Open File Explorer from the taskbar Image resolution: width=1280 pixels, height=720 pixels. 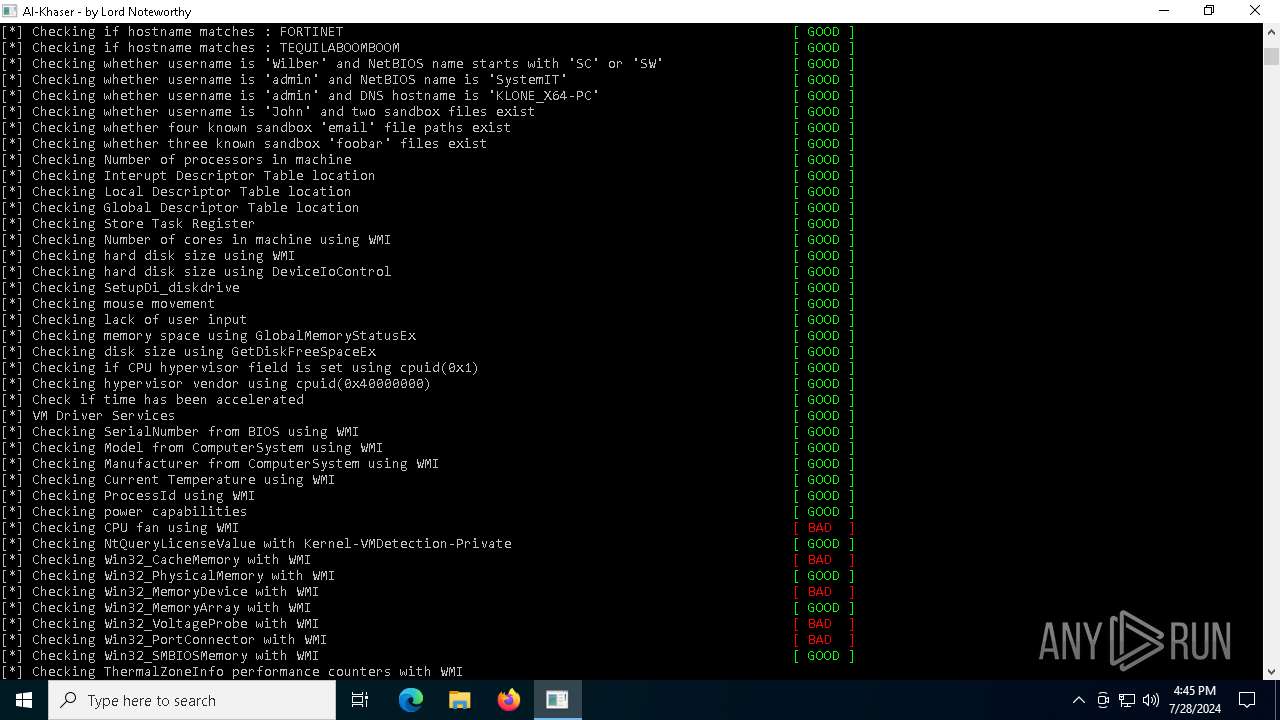click(x=460, y=700)
